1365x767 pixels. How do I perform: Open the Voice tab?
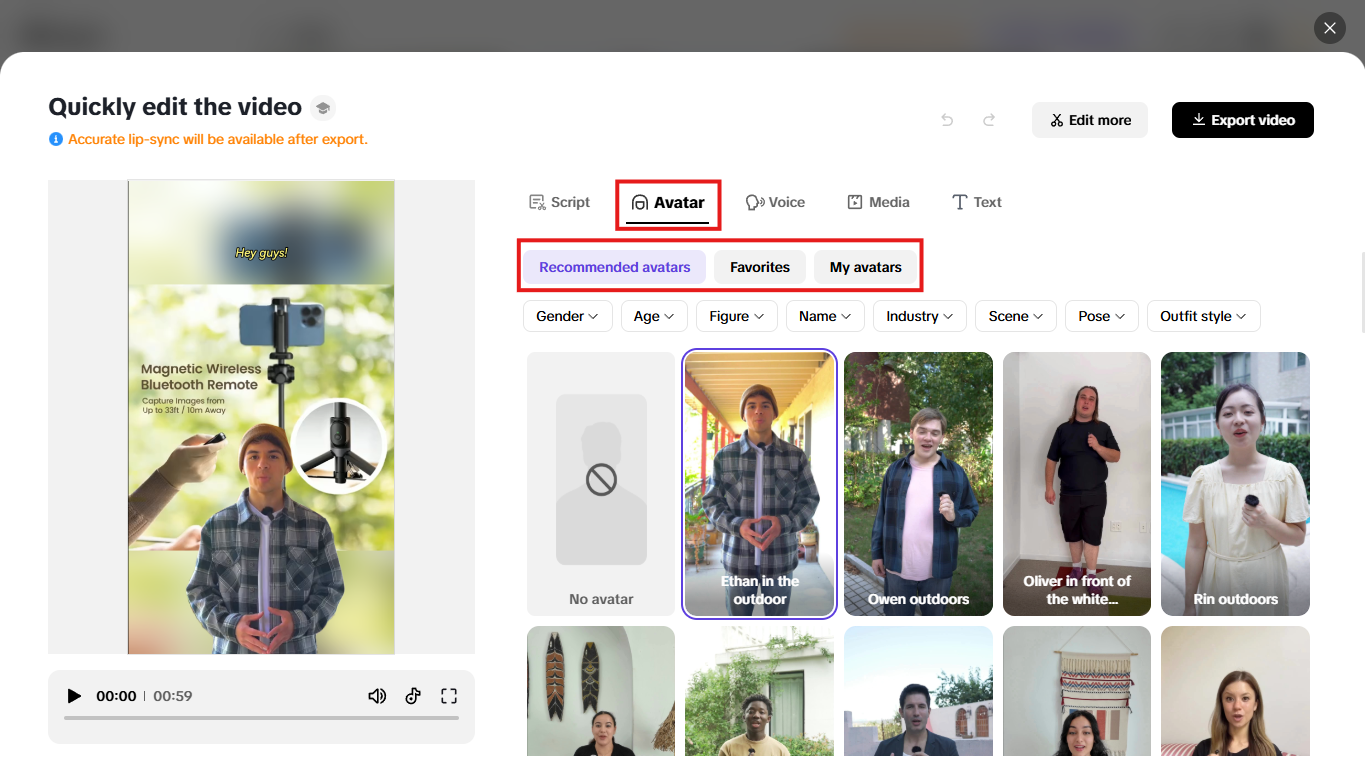point(775,202)
